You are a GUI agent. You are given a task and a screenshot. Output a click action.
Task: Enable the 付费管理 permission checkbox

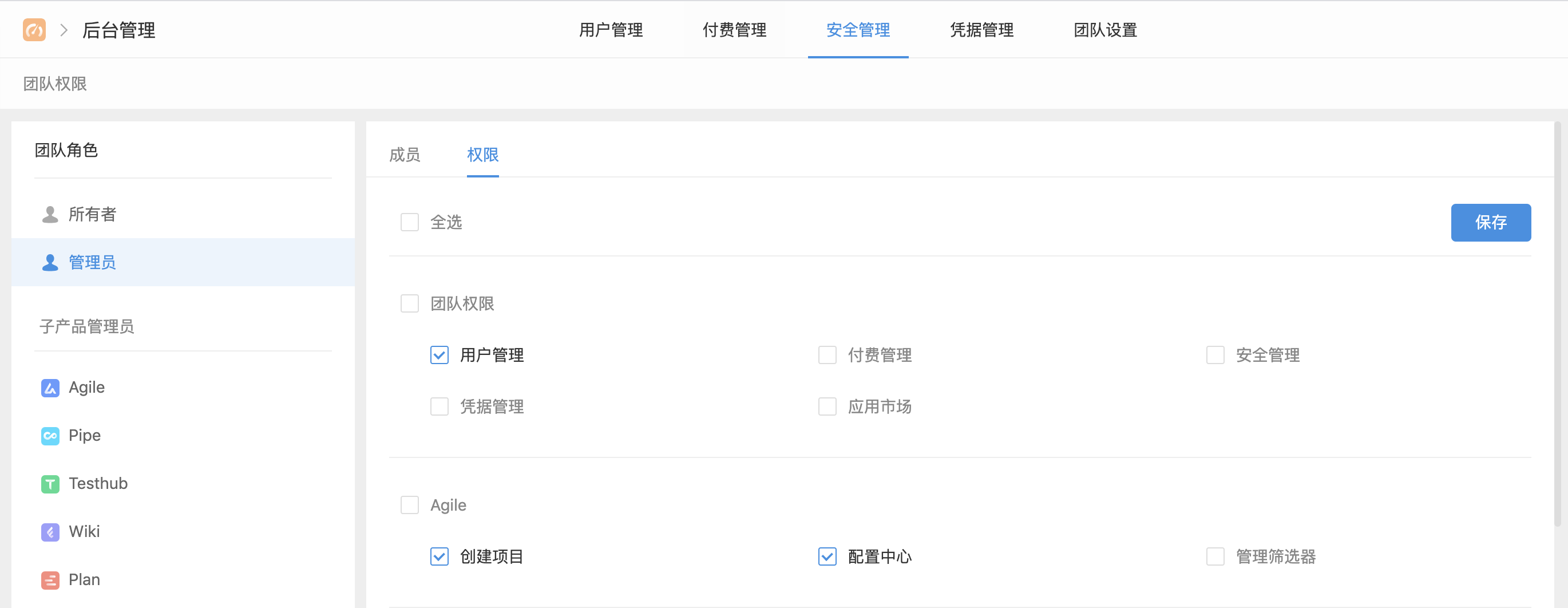[x=827, y=354]
